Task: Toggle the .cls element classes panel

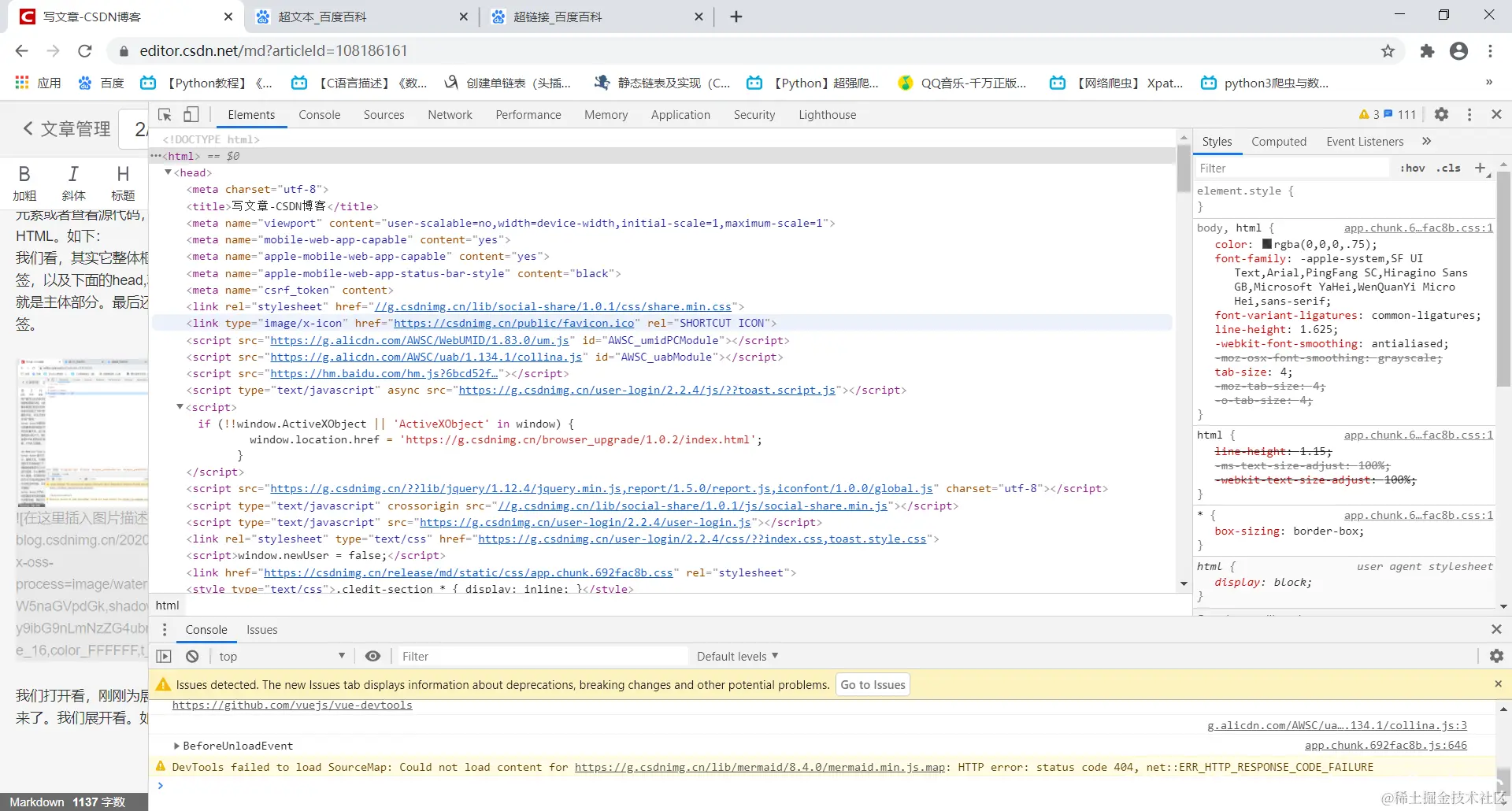Action: tap(1448, 168)
